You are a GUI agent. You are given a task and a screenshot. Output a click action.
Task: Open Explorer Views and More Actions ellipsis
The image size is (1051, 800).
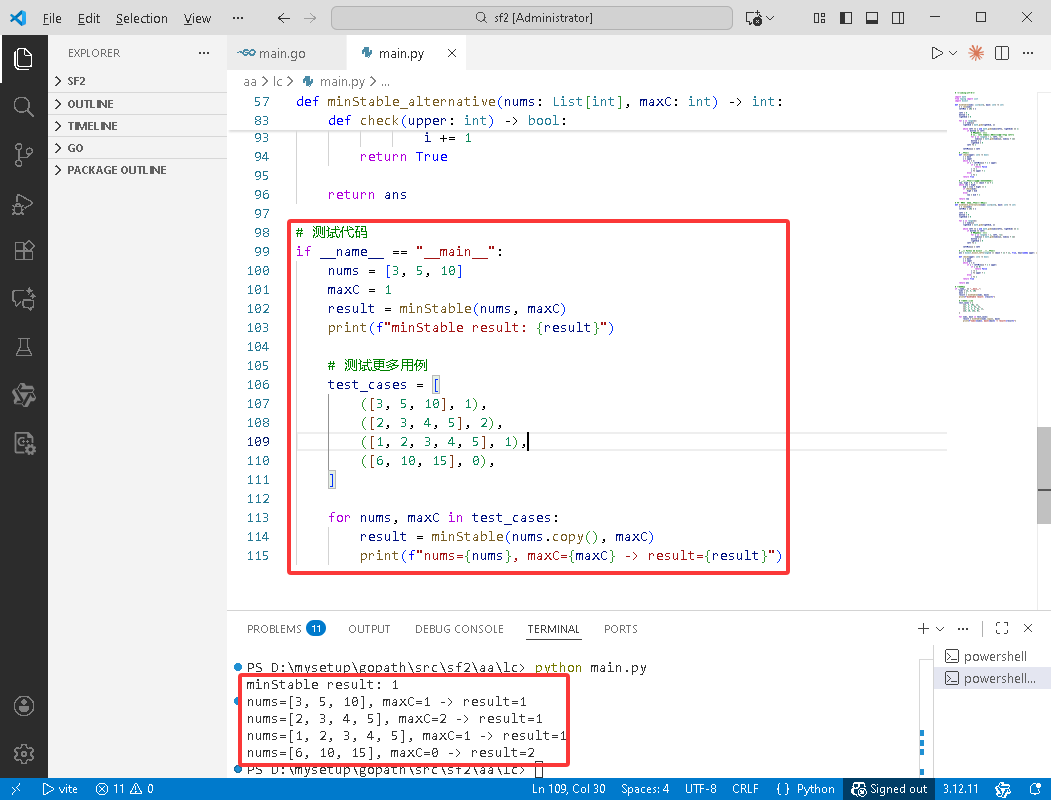(204, 53)
